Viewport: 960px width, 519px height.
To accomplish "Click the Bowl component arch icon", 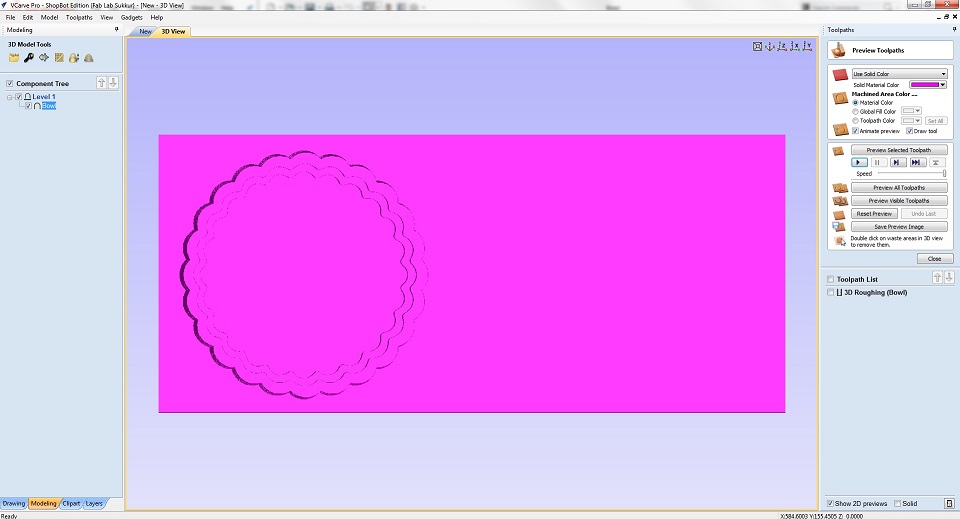I will (37, 106).
